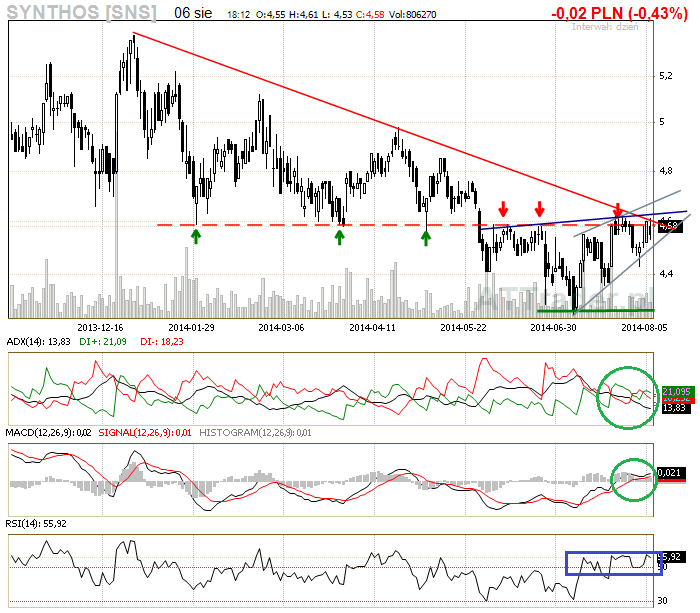Click the 2014-05-22 date axis label
700x613 pixels.
[463, 328]
